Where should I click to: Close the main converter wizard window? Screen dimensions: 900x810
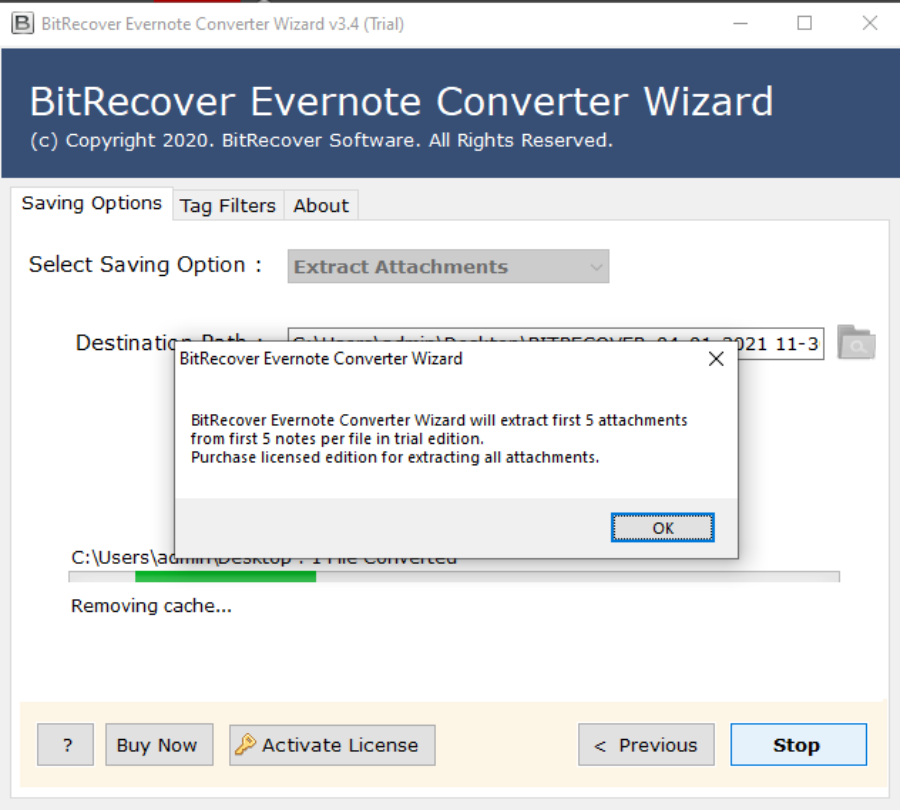(869, 24)
